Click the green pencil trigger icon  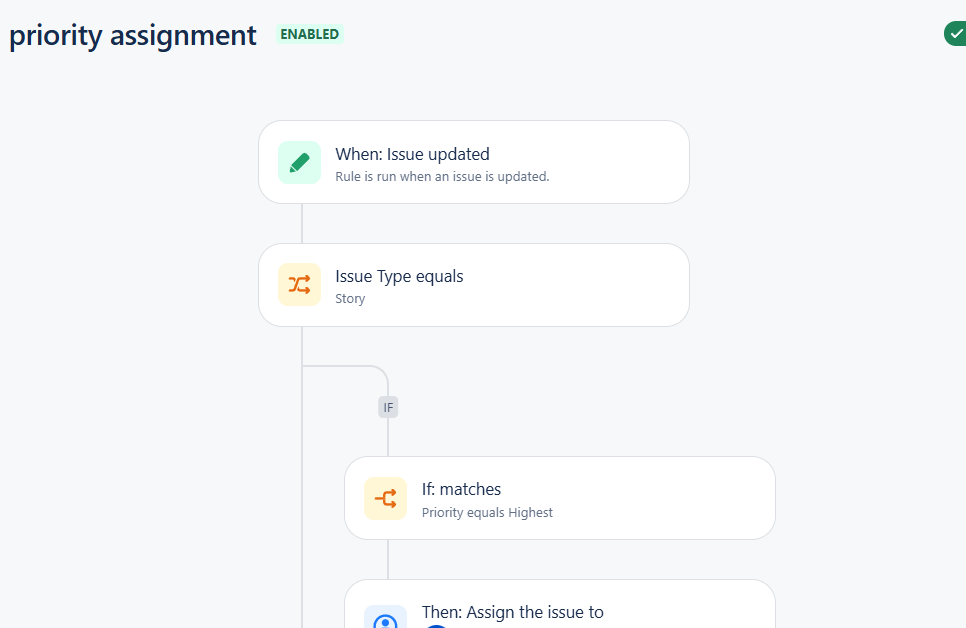(299, 163)
